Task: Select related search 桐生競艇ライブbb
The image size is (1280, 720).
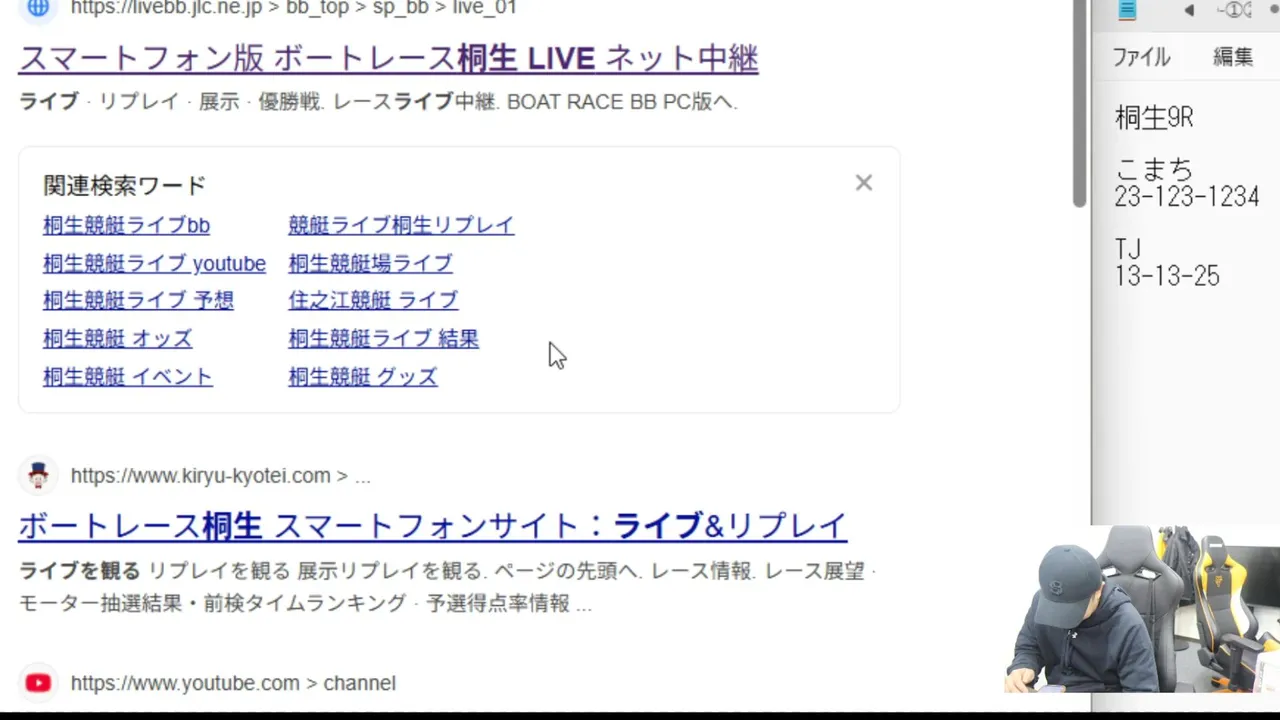Action: click(x=126, y=225)
